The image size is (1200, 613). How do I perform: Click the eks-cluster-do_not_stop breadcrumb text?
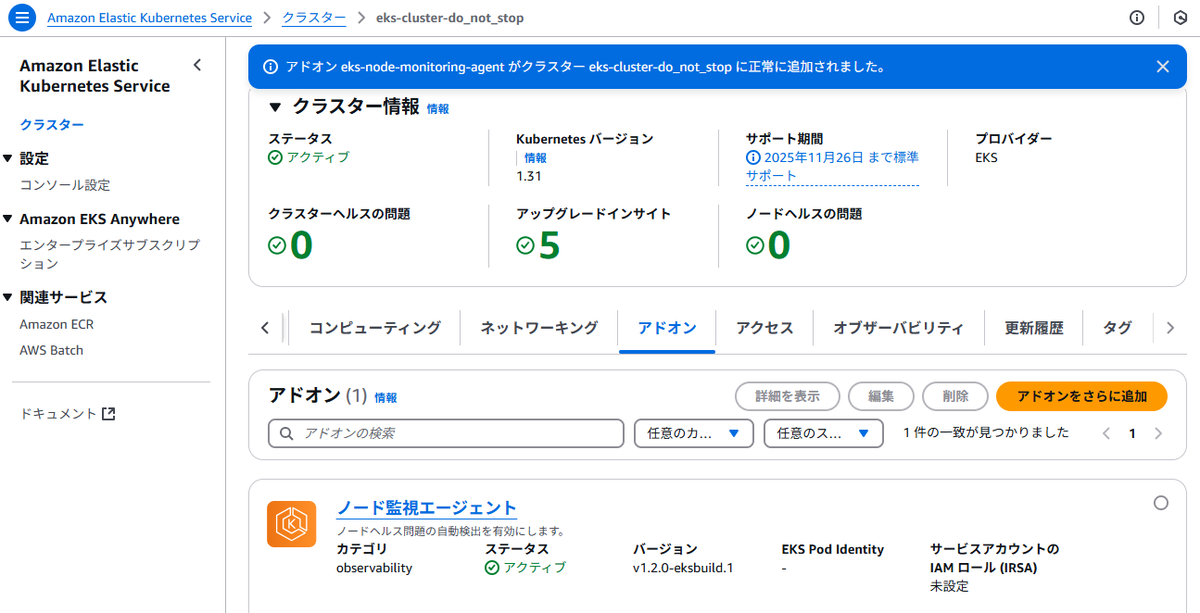449,18
